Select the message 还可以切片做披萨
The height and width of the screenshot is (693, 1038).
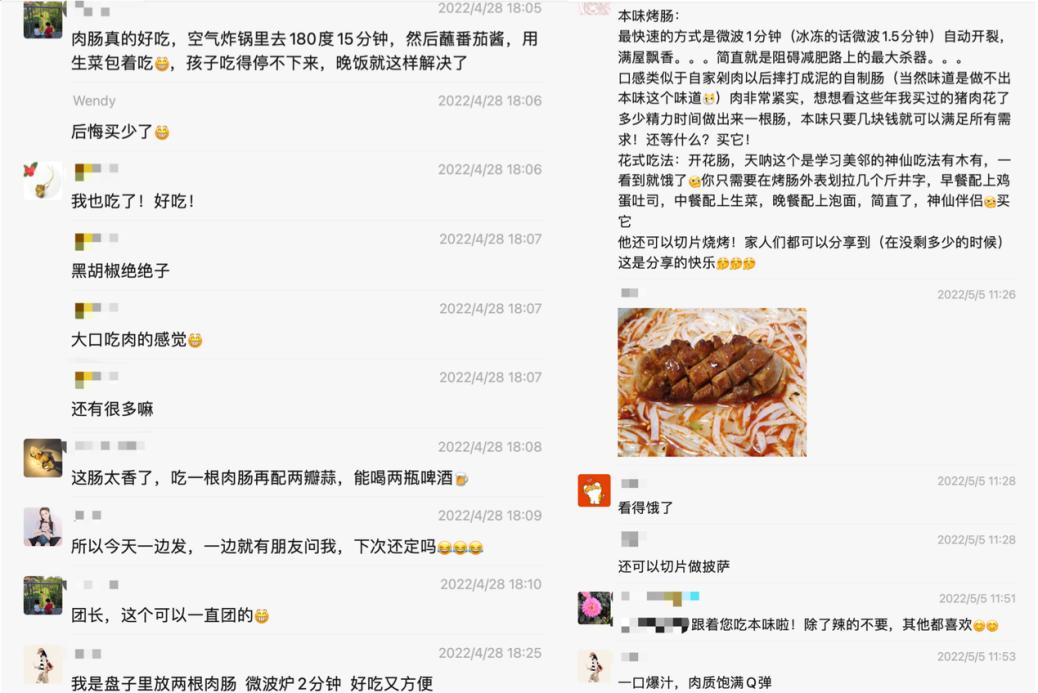674,567
